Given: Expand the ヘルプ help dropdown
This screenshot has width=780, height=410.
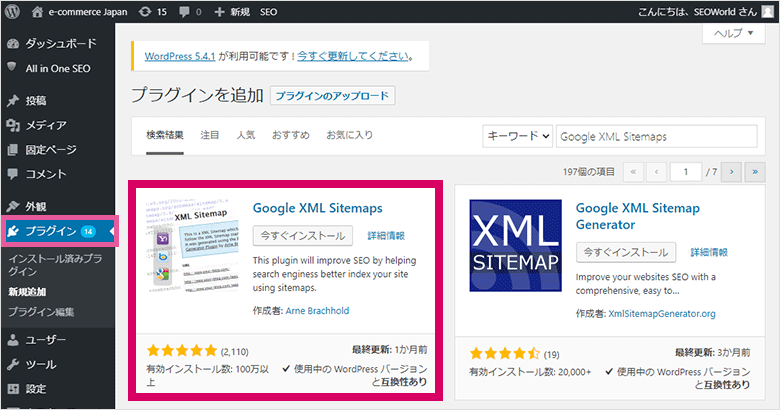Looking at the screenshot, I should tap(734, 33).
